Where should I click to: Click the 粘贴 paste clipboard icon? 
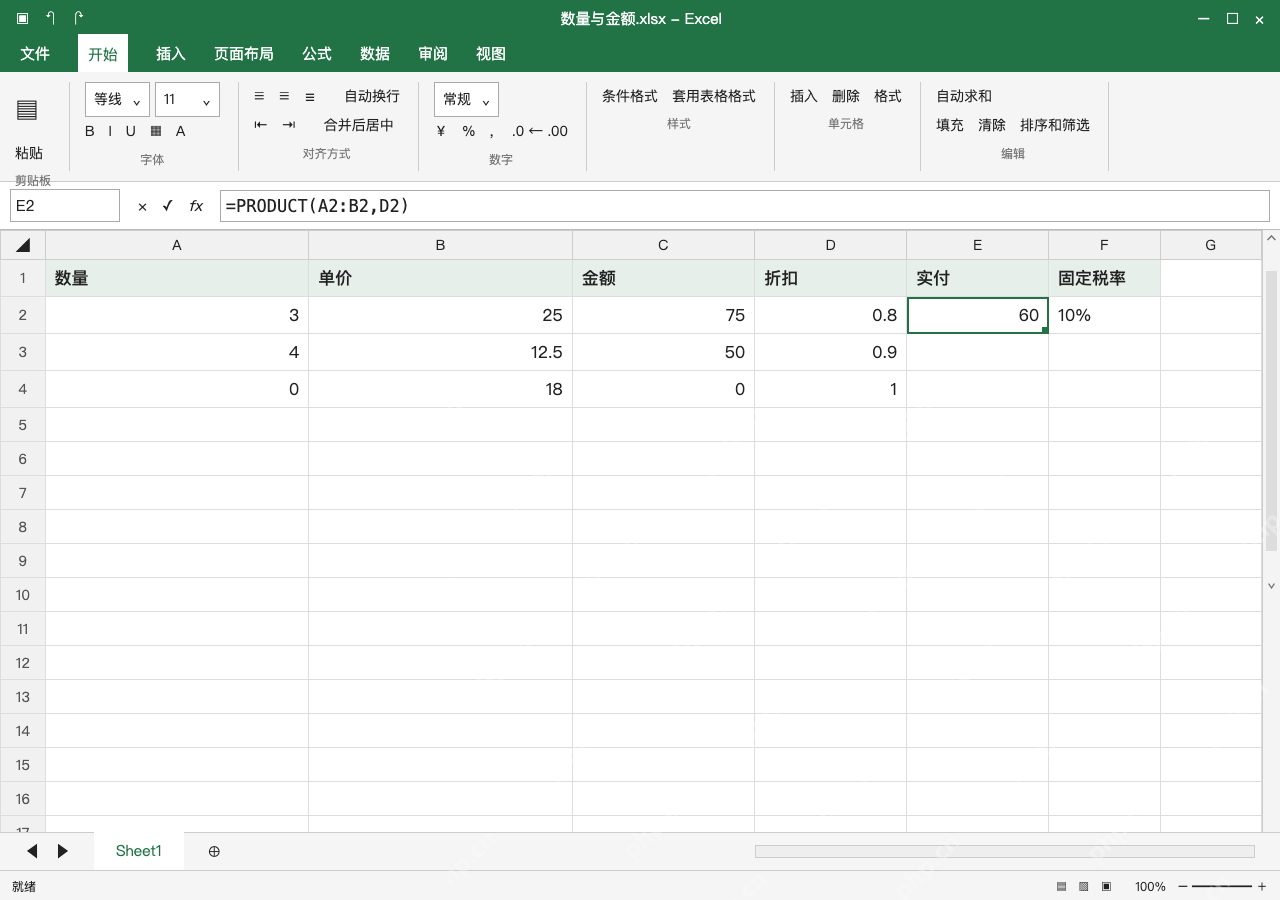coord(27,110)
